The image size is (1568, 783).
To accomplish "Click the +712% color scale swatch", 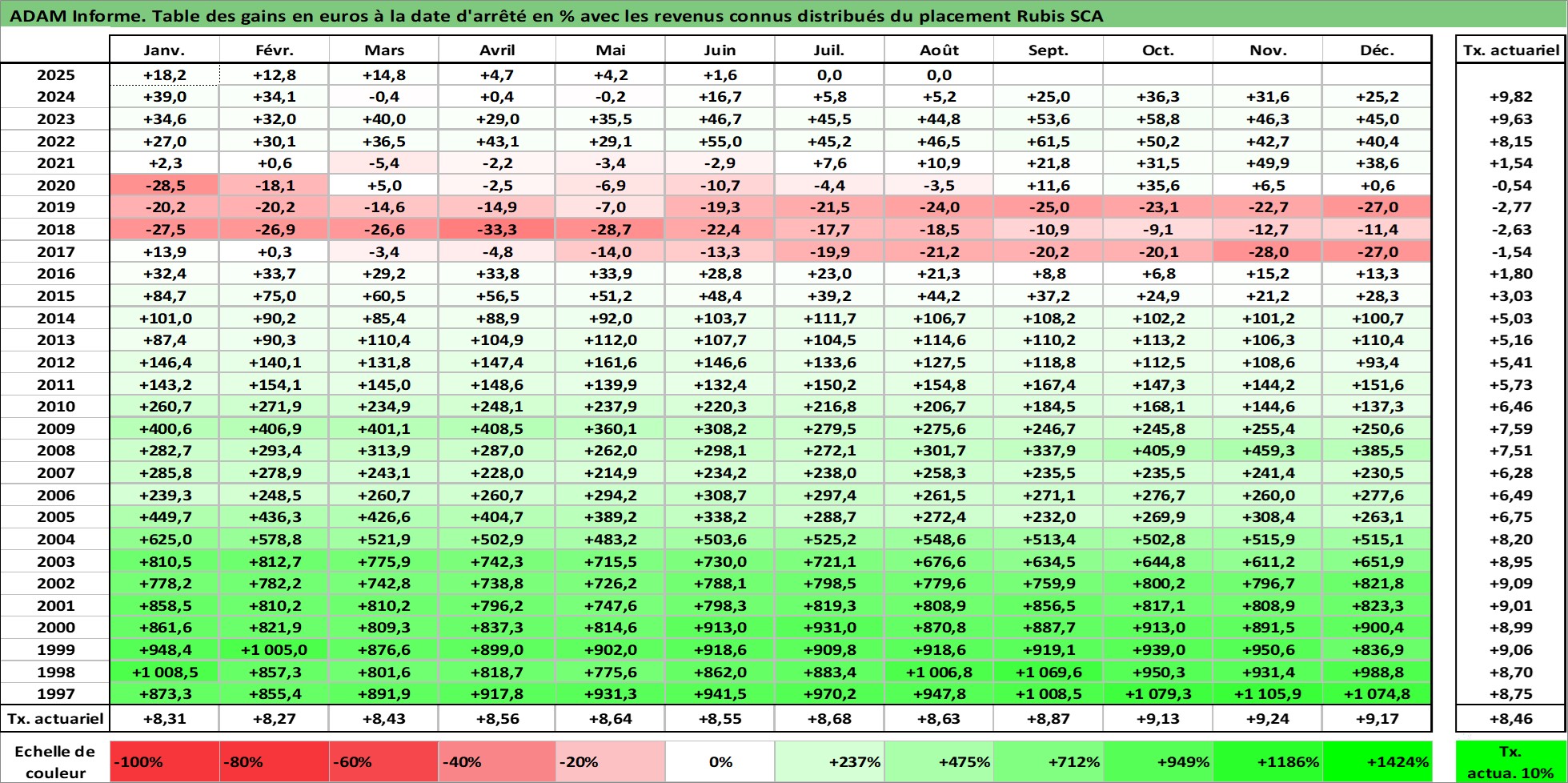I will point(1049,762).
